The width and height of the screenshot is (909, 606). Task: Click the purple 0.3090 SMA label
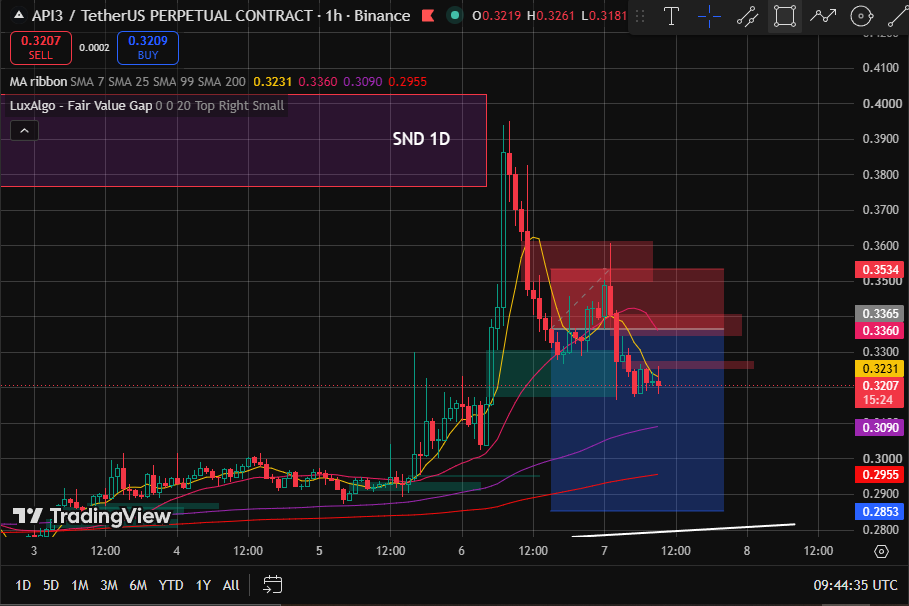coord(880,428)
